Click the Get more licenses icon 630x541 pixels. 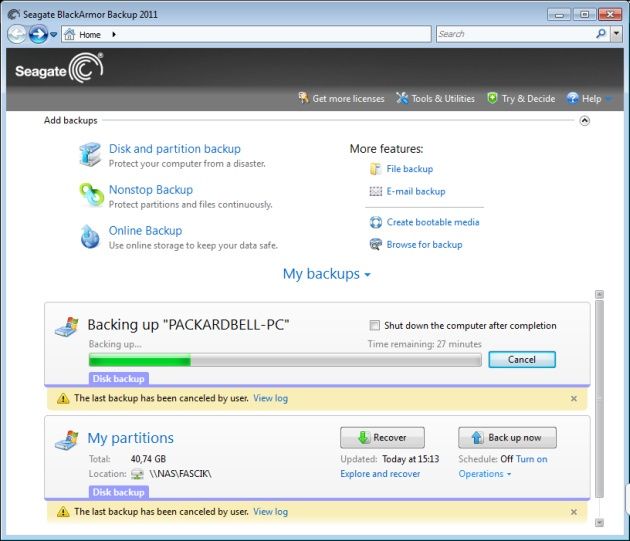pyautogui.click(x=303, y=98)
